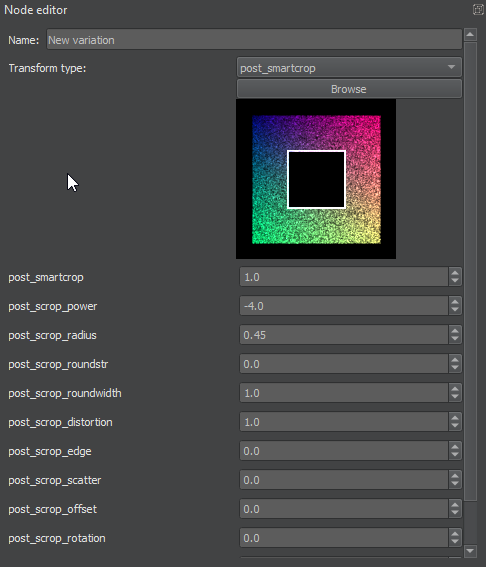Image resolution: width=486 pixels, height=567 pixels.
Task: Click the scrollbar down arrow
Action: (470, 551)
